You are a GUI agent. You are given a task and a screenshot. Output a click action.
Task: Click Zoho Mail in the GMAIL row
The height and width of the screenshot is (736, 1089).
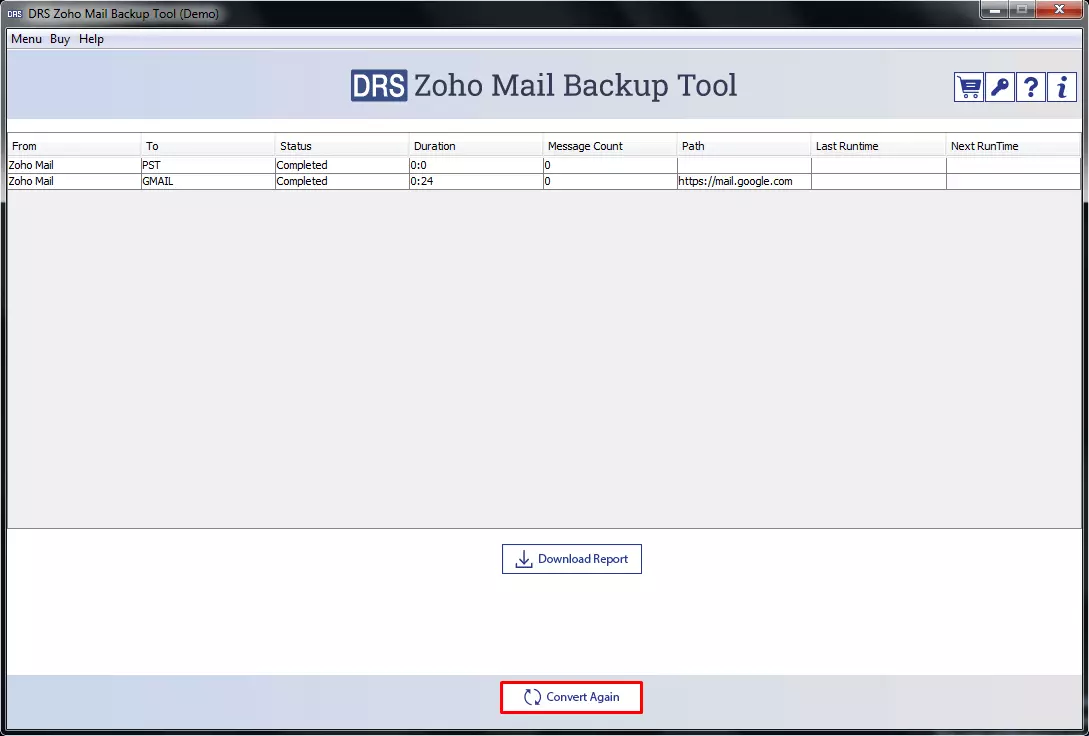[x=74, y=181]
